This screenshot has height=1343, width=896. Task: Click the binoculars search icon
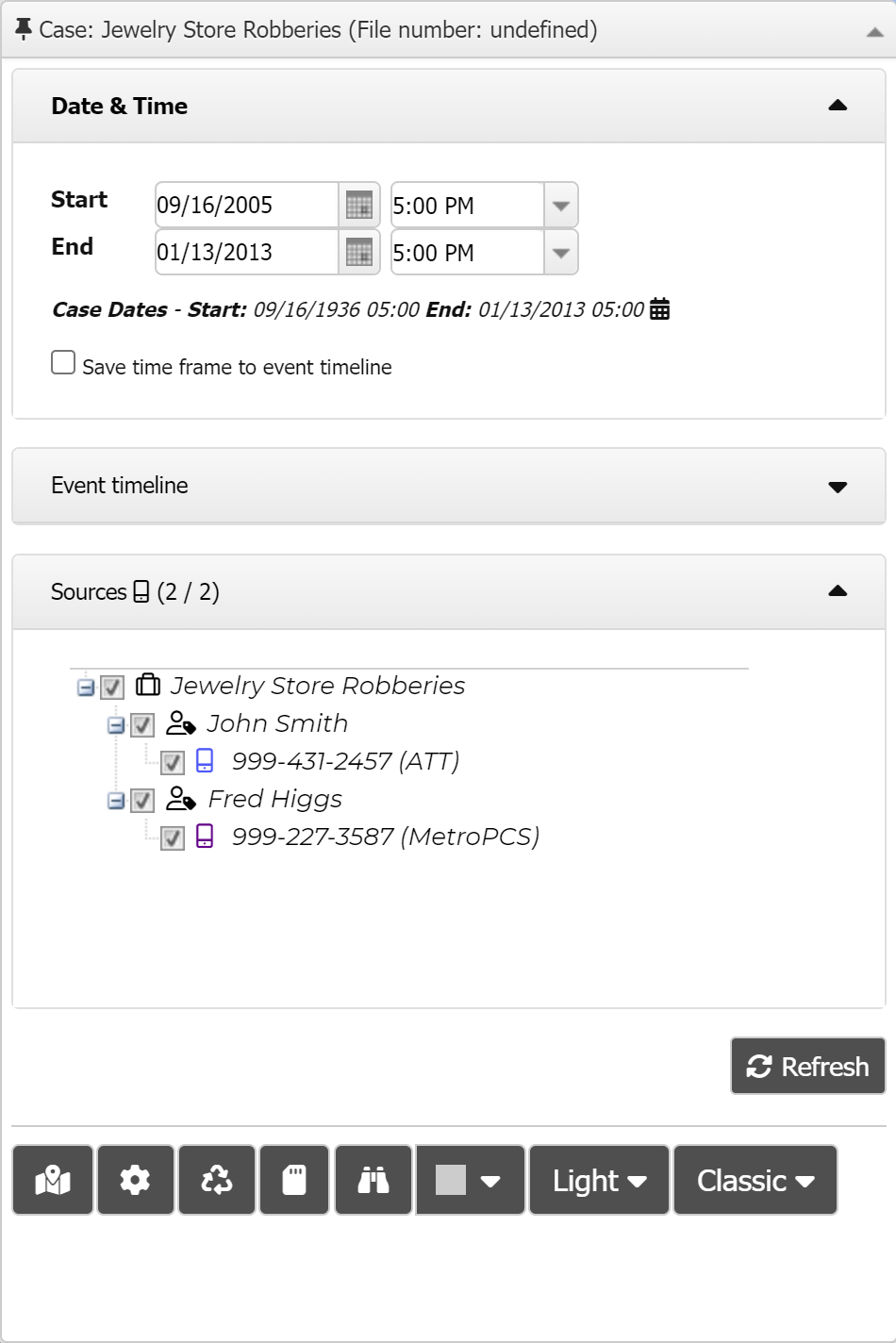(x=373, y=1180)
